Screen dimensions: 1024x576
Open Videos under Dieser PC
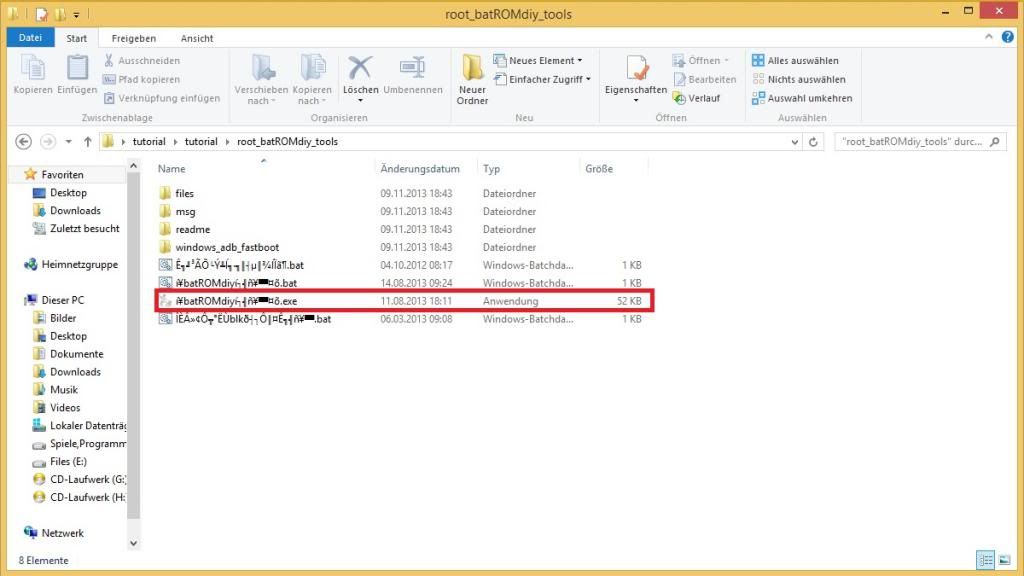pos(65,408)
